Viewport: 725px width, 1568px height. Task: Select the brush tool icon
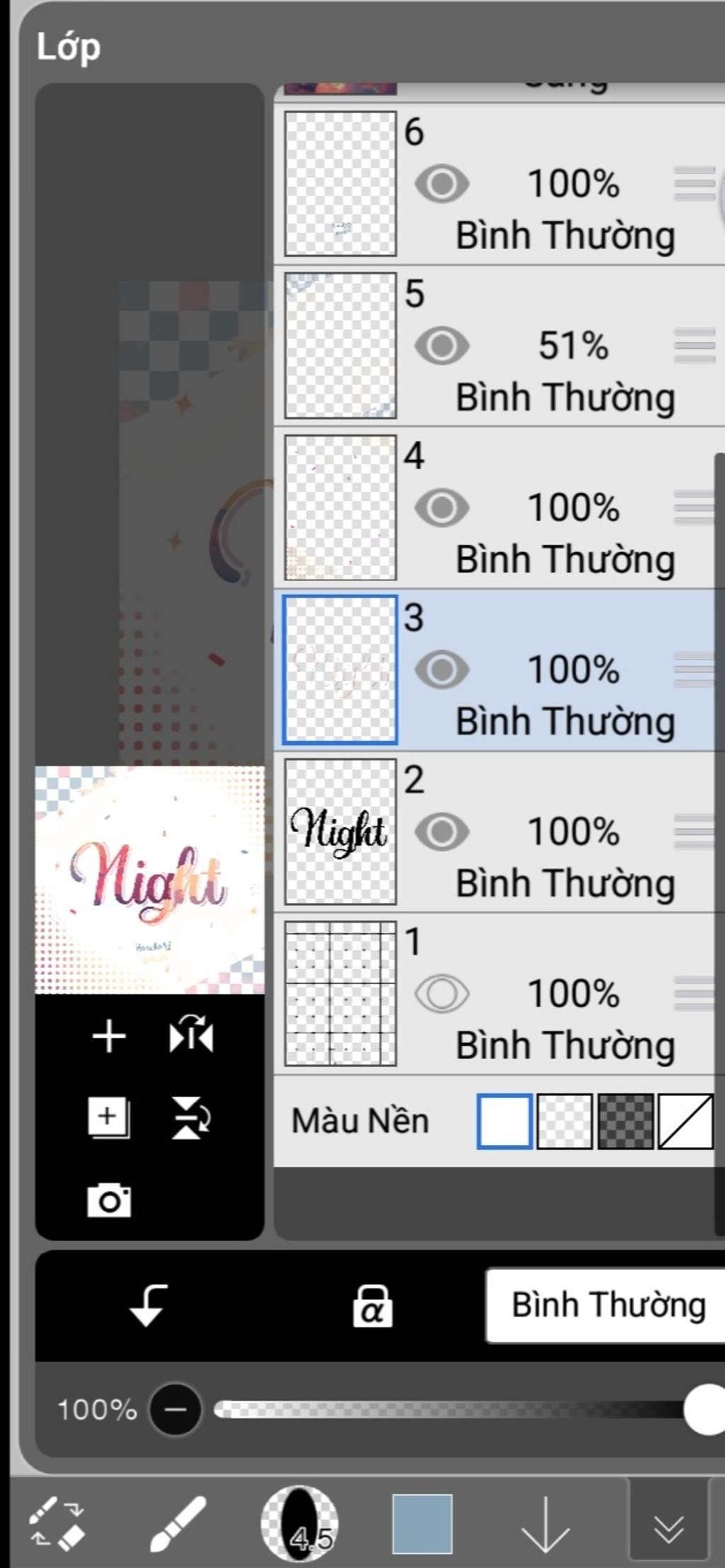[x=178, y=1523]
